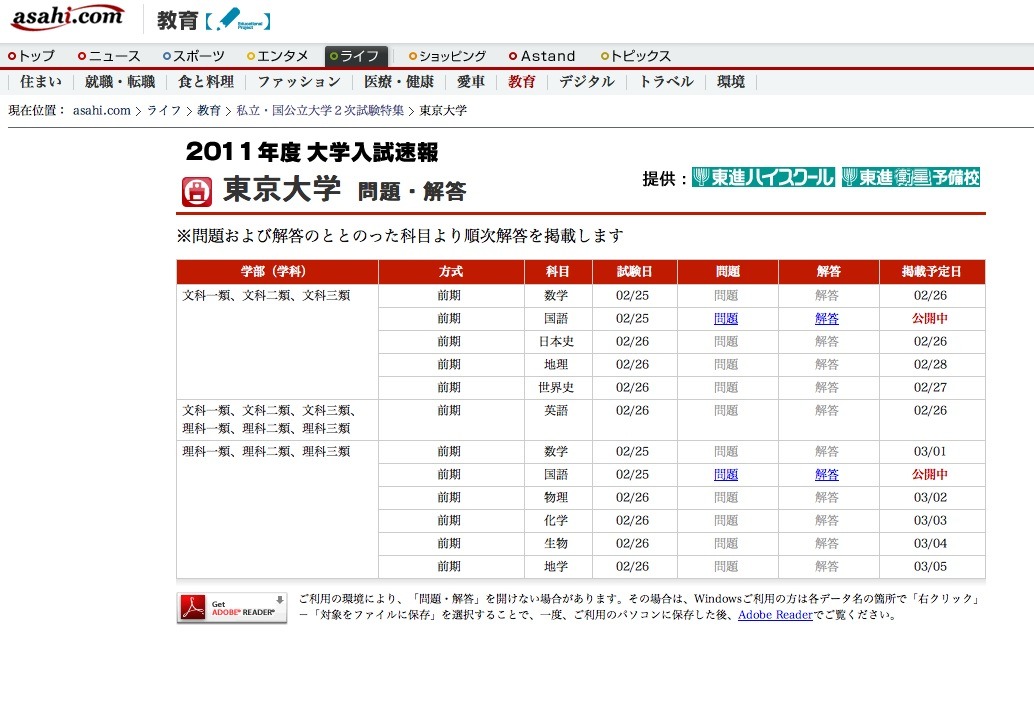Click the red 東京大学 emblem icon

coord(197,191)
